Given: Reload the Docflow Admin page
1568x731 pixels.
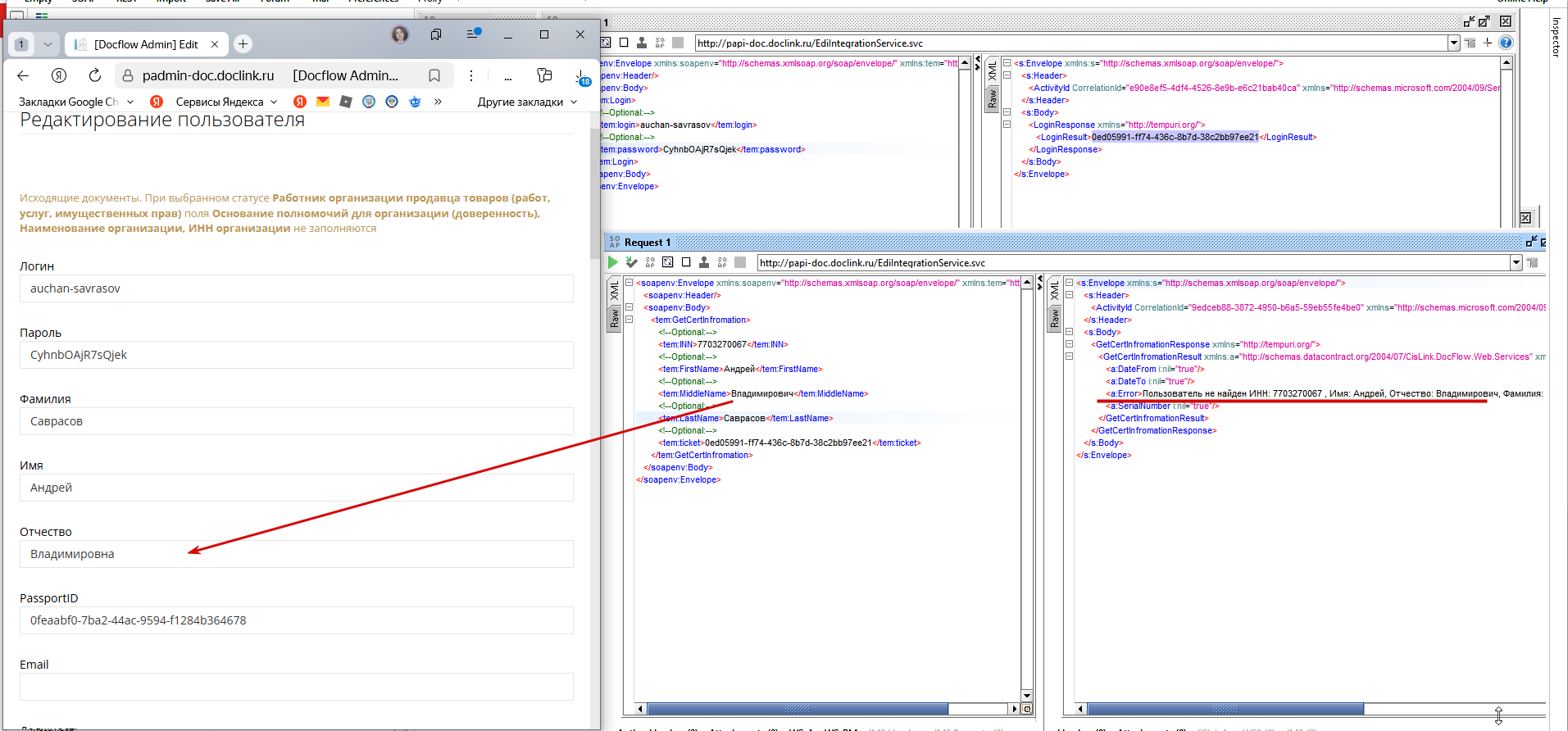Looking at the screenshot, I should tap(95, 75).
